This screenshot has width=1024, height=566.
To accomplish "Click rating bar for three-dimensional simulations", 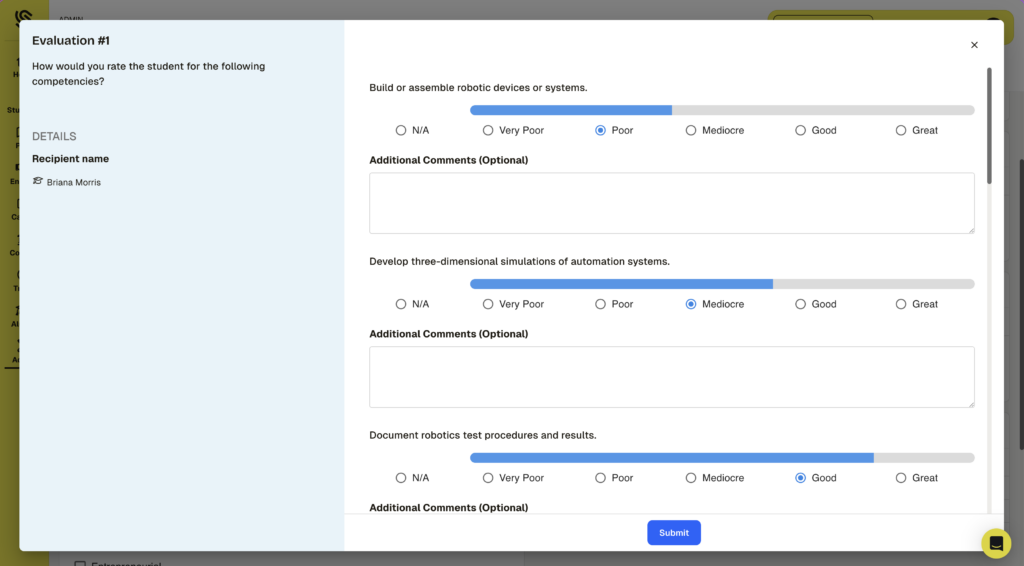I will pos(721,284).
